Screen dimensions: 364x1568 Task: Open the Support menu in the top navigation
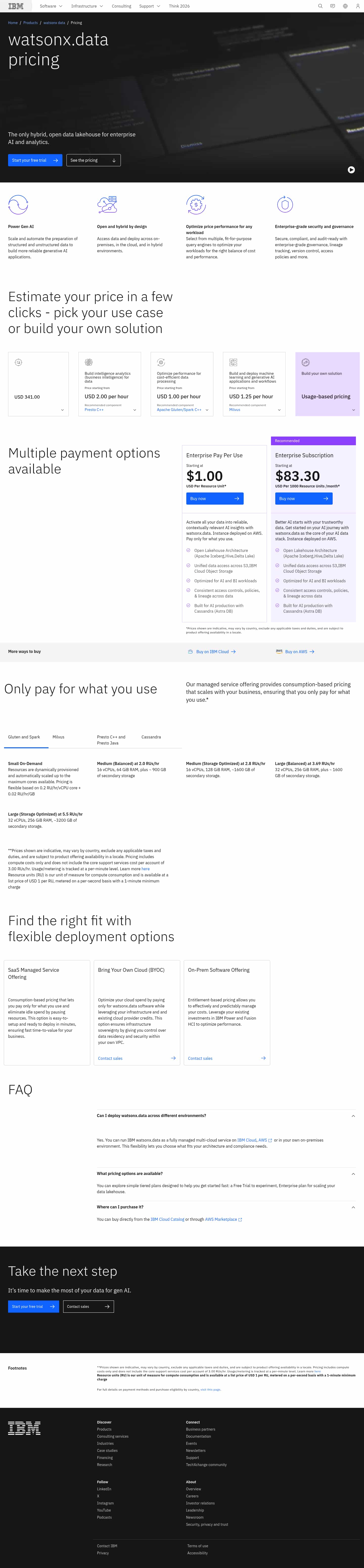[149, 6]
